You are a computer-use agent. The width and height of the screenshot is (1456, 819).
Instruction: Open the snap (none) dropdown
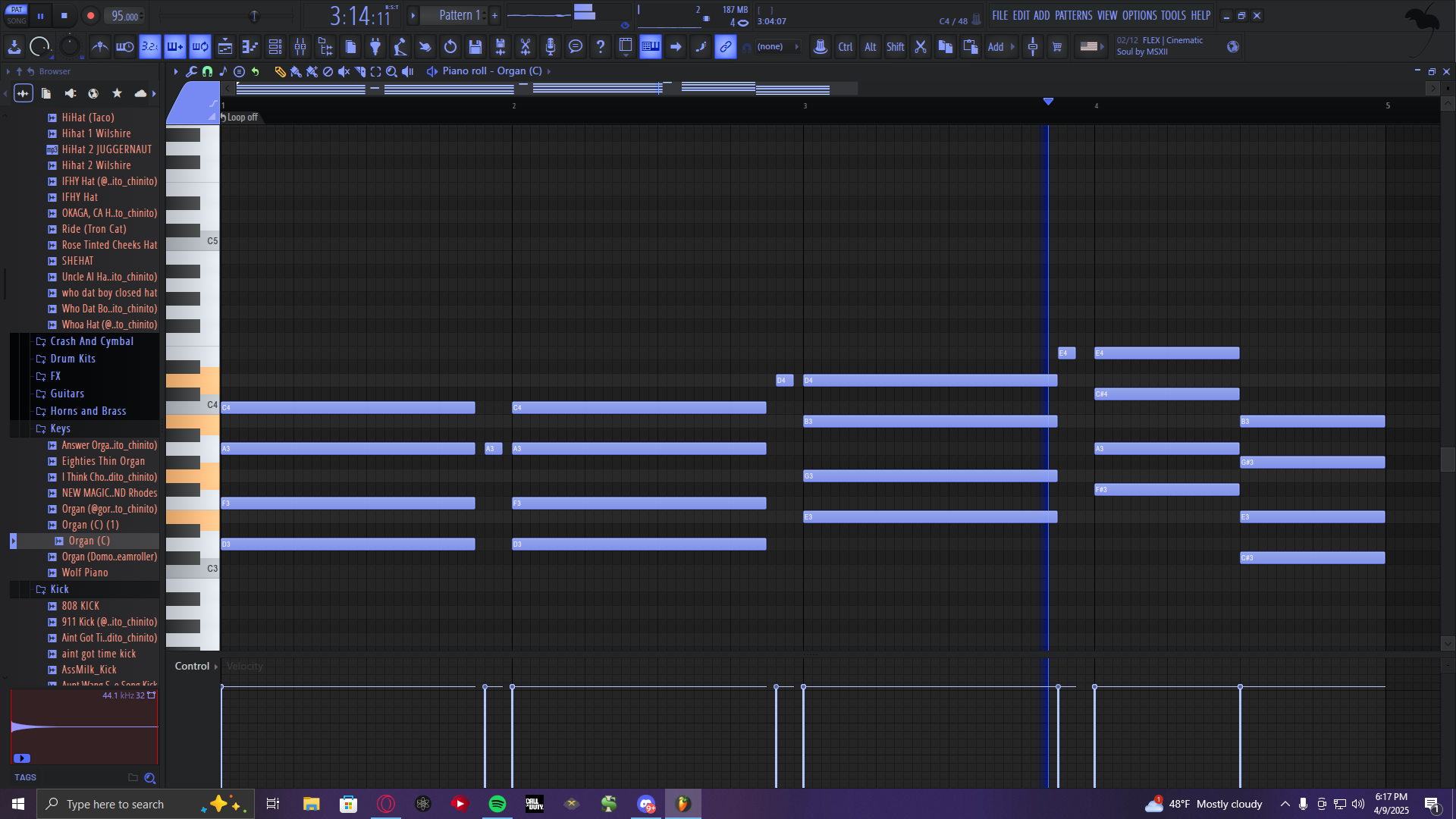point(777,47)
